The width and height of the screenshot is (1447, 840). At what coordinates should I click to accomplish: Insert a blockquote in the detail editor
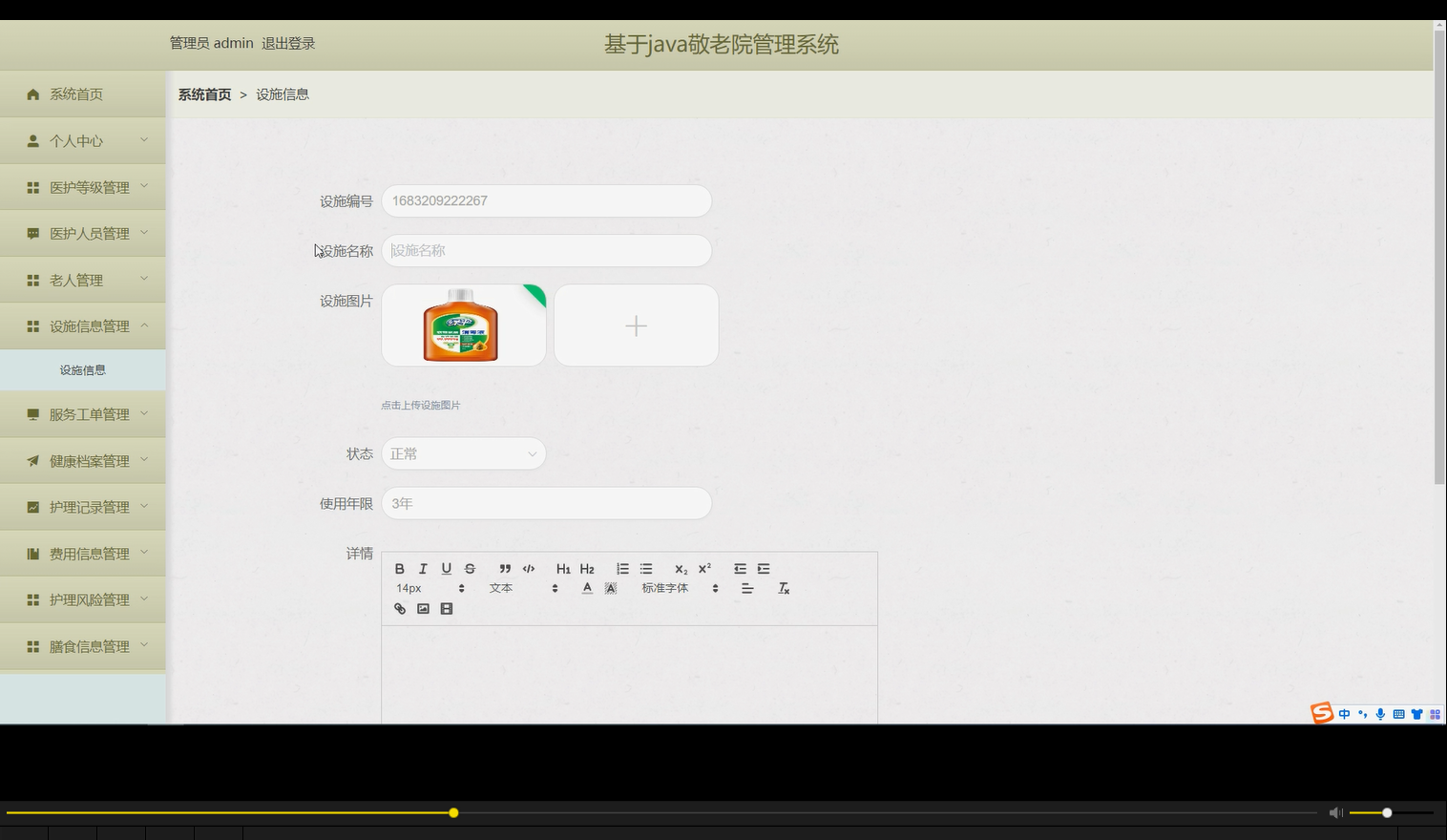(x=504, y=568)
